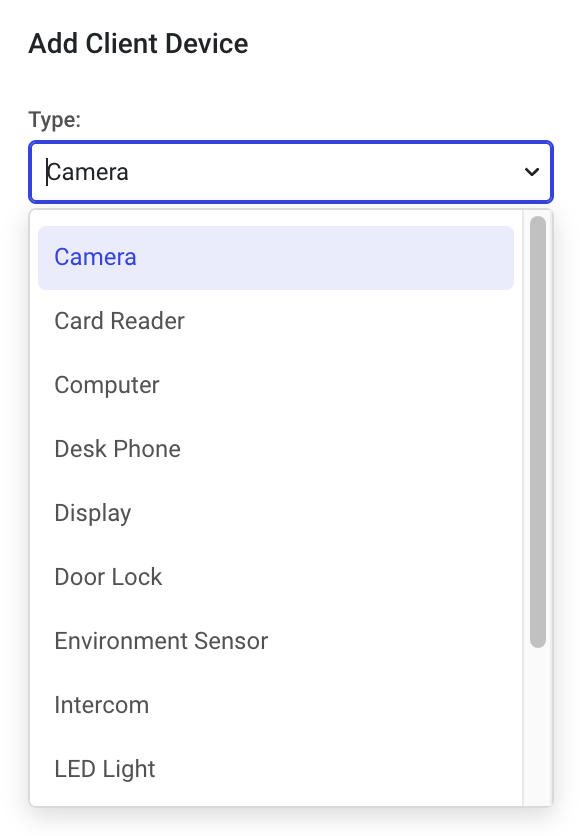Image resolution: width=580 pixels, height=836 pixels.
Task: Click the Type: field label
Action: click(x=54, y=119)
